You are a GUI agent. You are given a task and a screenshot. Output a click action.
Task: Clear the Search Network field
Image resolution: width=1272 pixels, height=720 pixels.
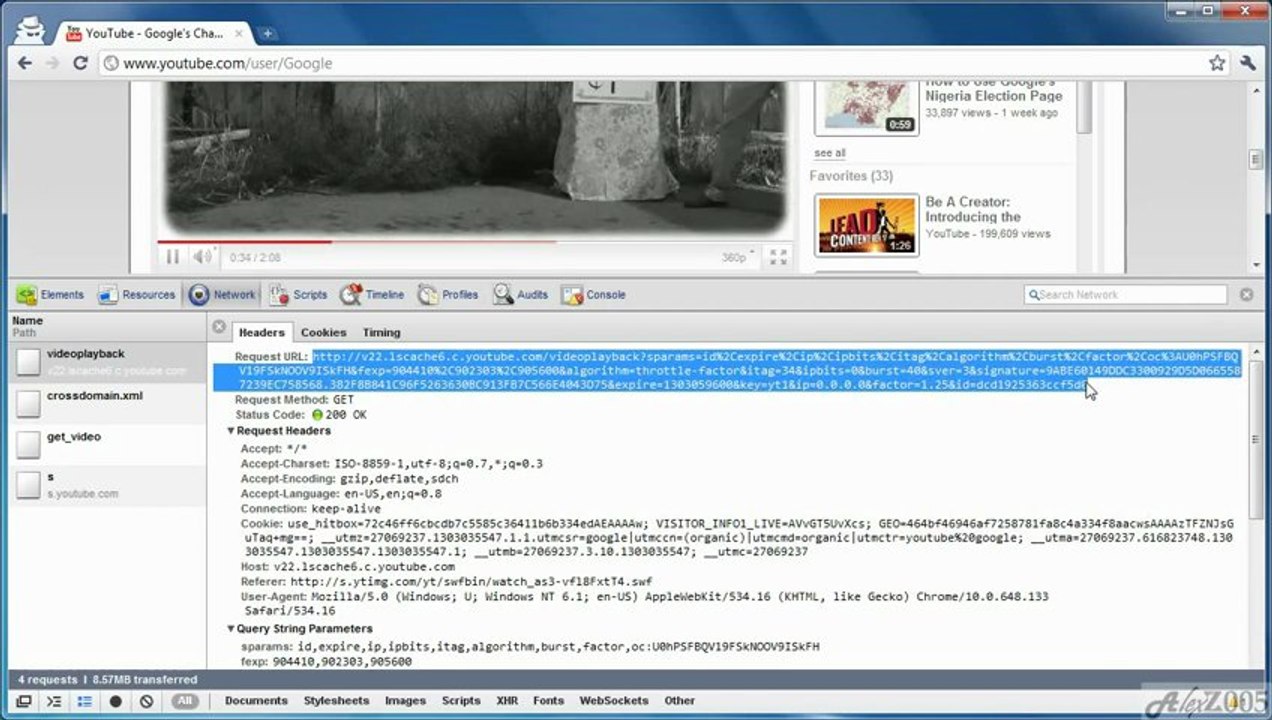pos(1246,295)
